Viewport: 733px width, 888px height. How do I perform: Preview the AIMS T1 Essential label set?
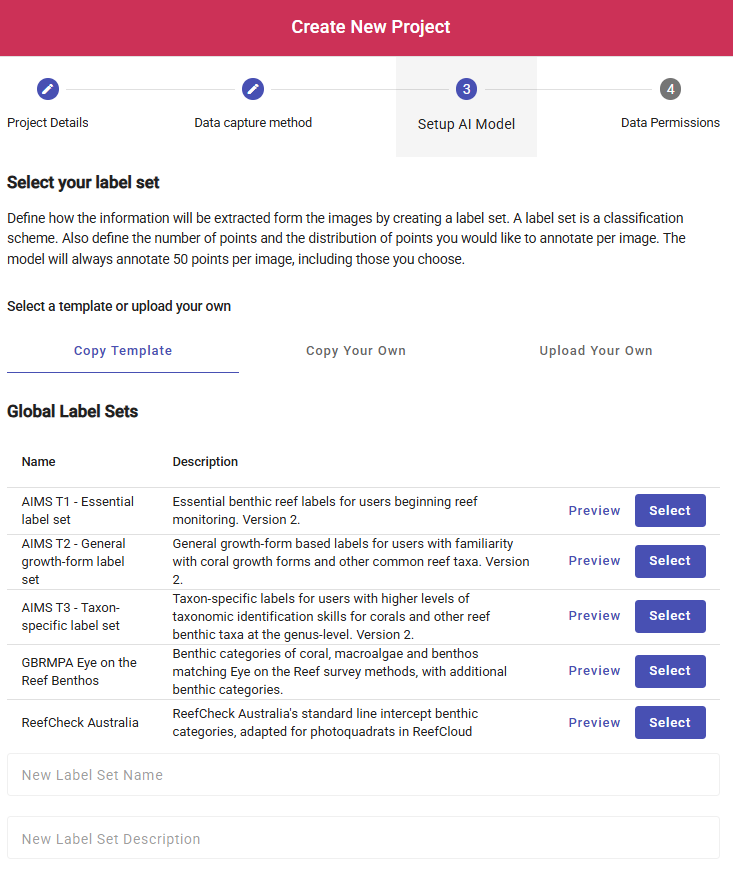point(594,510)
